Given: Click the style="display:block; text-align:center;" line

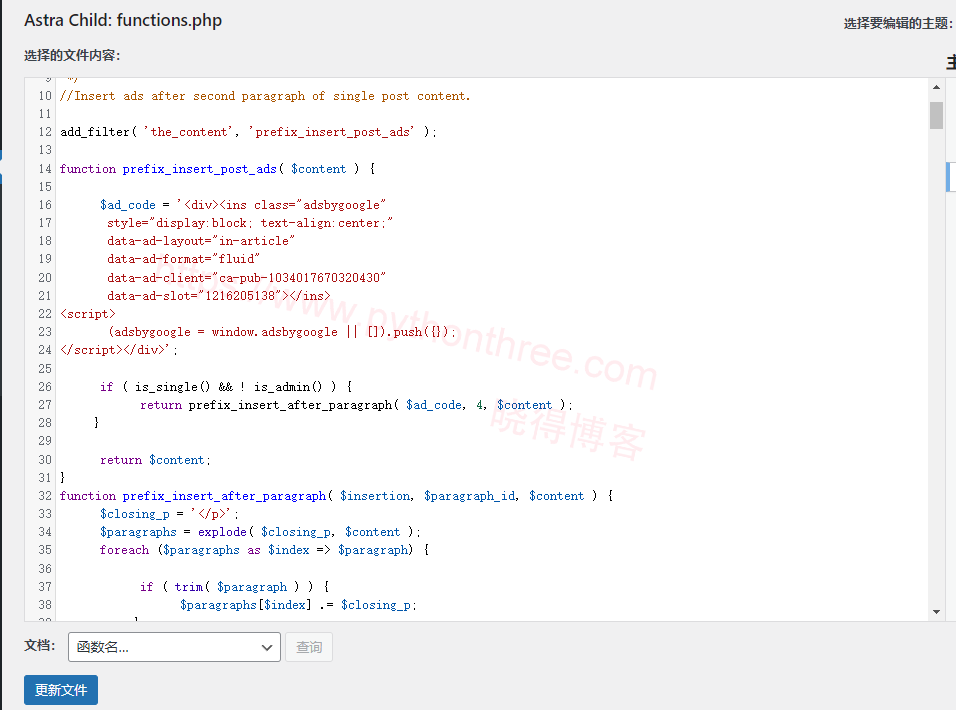Looking at the screenshot, I should point(250,223).
